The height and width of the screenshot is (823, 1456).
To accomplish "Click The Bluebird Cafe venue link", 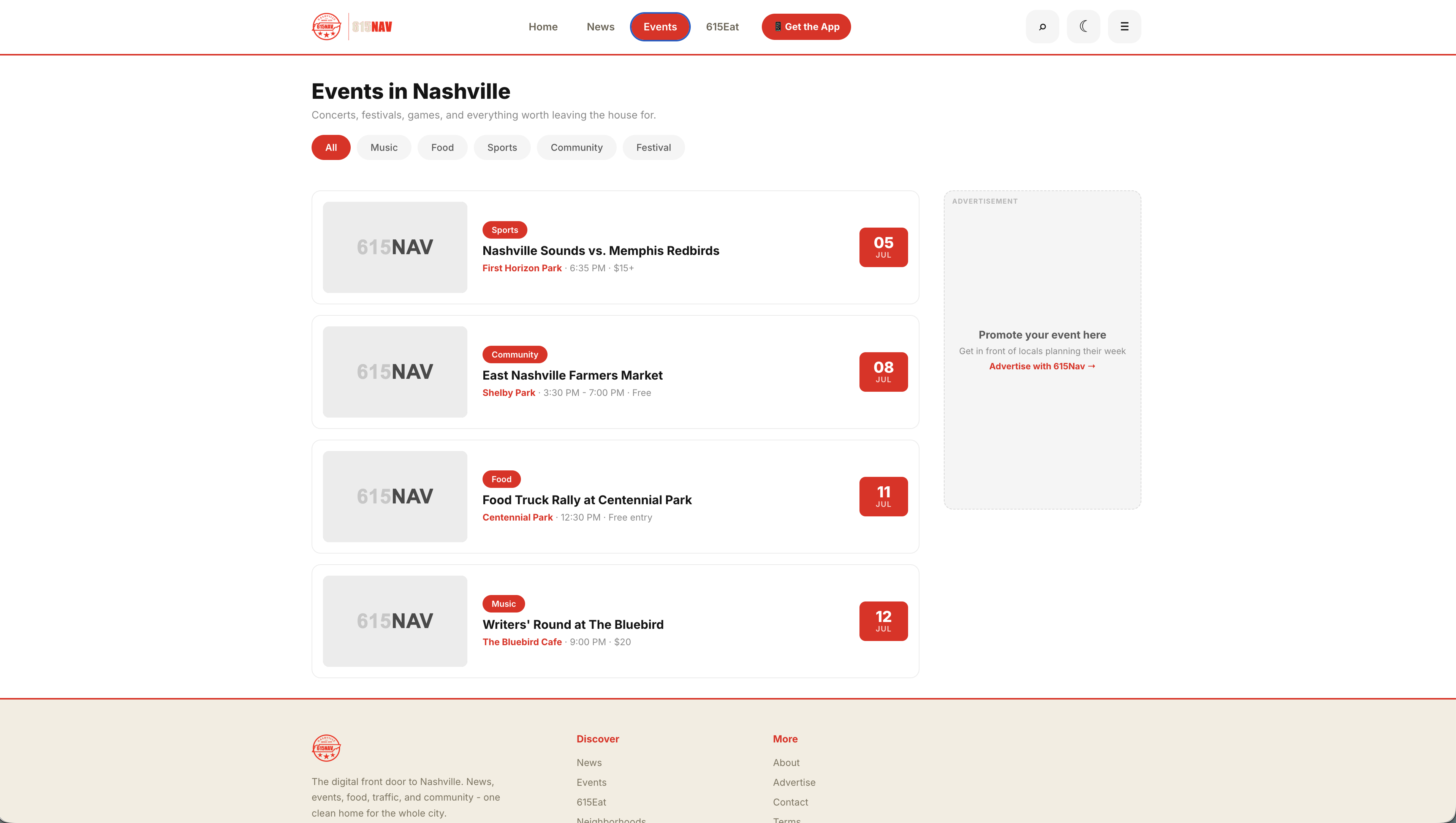I will (x=522, y=641).
